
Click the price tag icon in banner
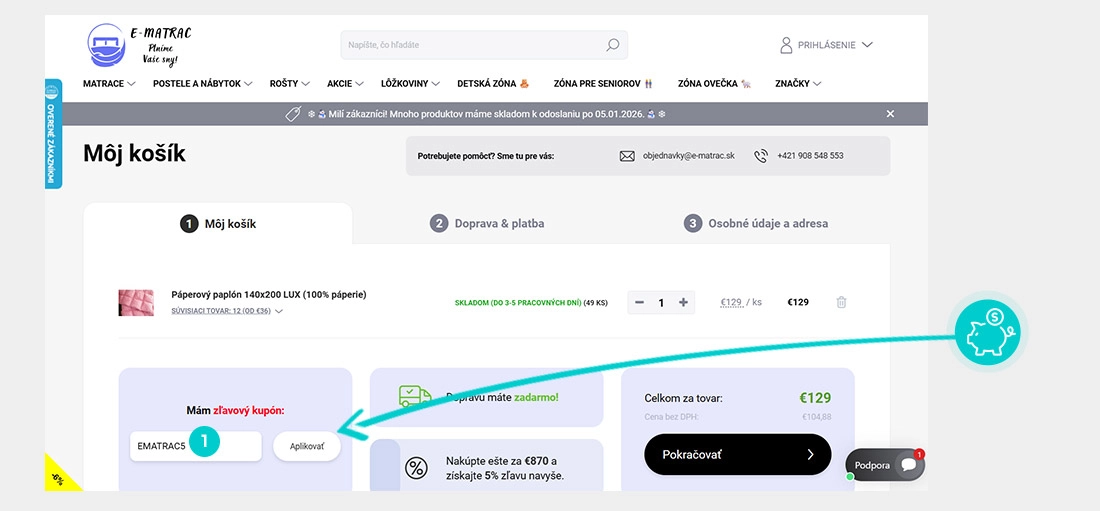click(x=293, y=114)
